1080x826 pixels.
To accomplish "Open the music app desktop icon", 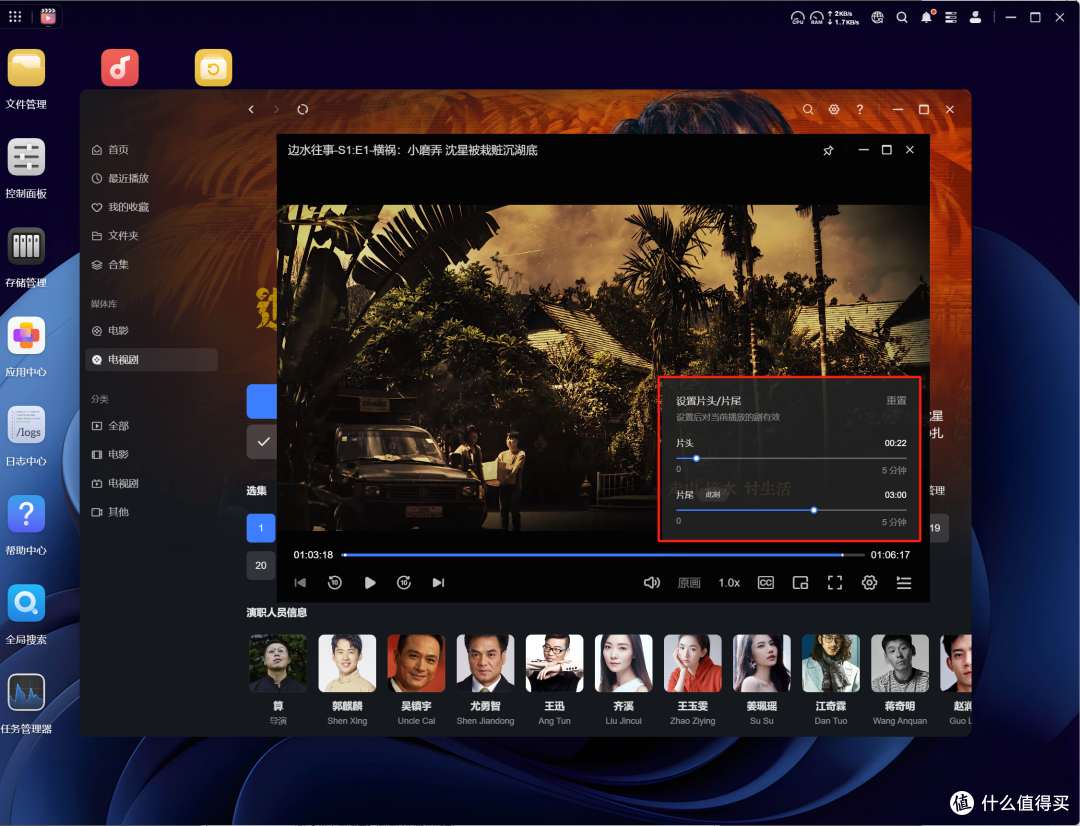I will (x=120, y=68).
